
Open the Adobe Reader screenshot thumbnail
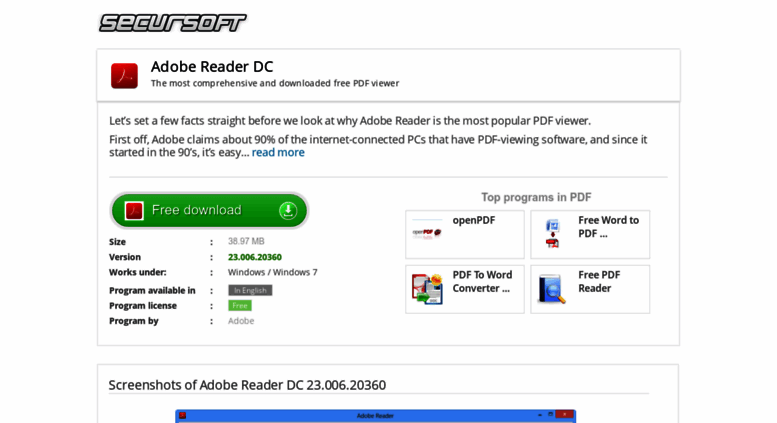point(375,416)
